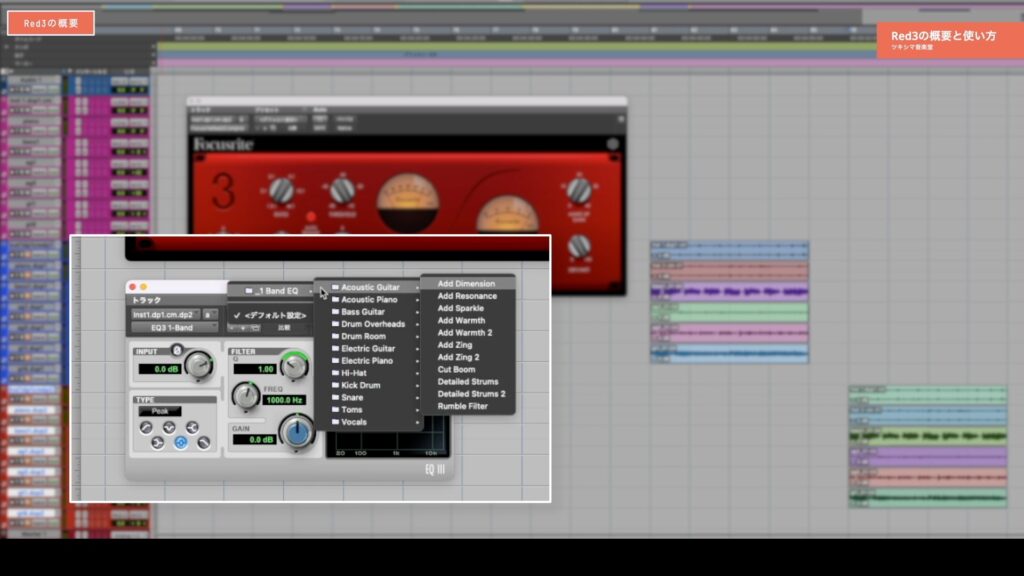This screenshot has height=576, width=1024.
Task: Choose the Add Sparkle preset
Action: point(468,308)
